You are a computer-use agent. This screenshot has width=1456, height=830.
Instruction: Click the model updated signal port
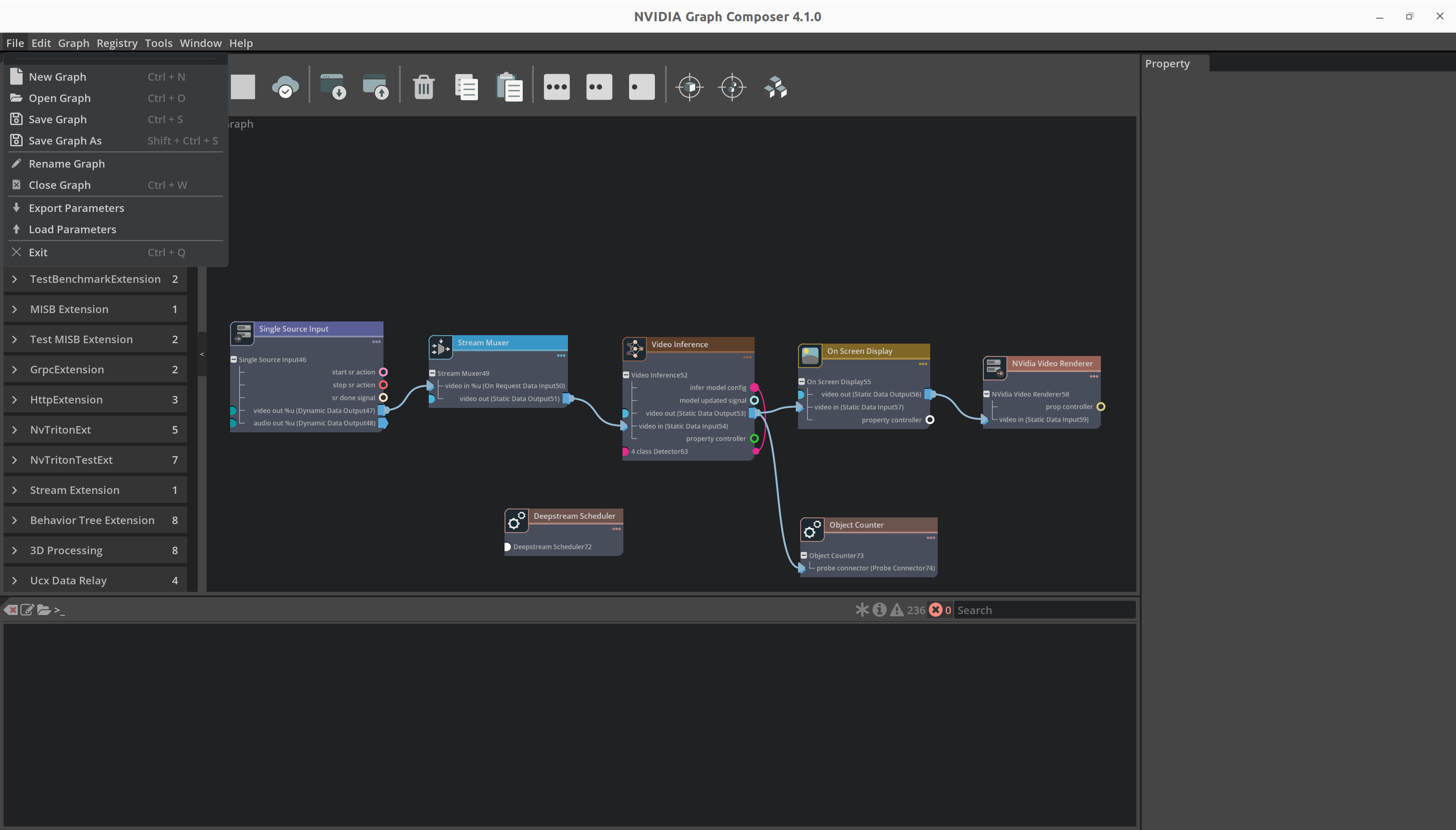[x=754, y=400]
